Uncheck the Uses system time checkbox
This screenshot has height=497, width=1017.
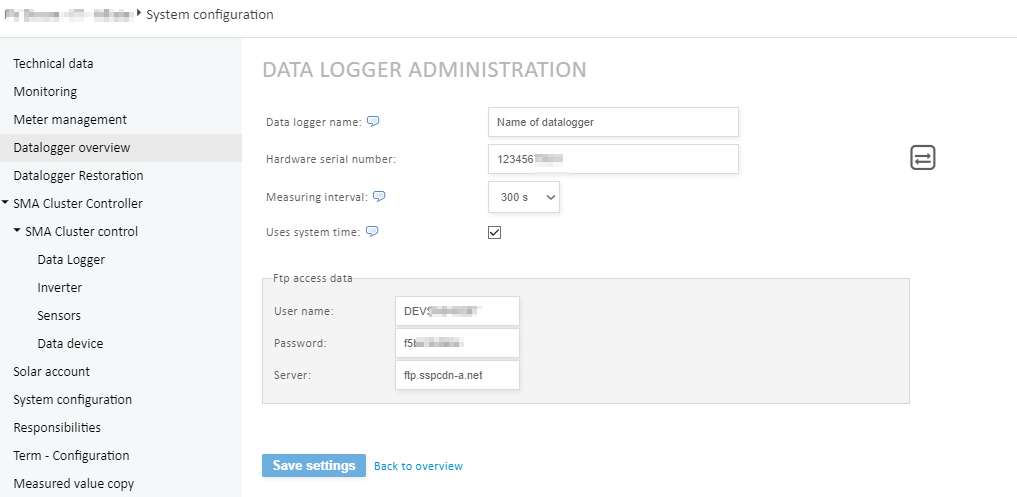(x=494, y=233)
